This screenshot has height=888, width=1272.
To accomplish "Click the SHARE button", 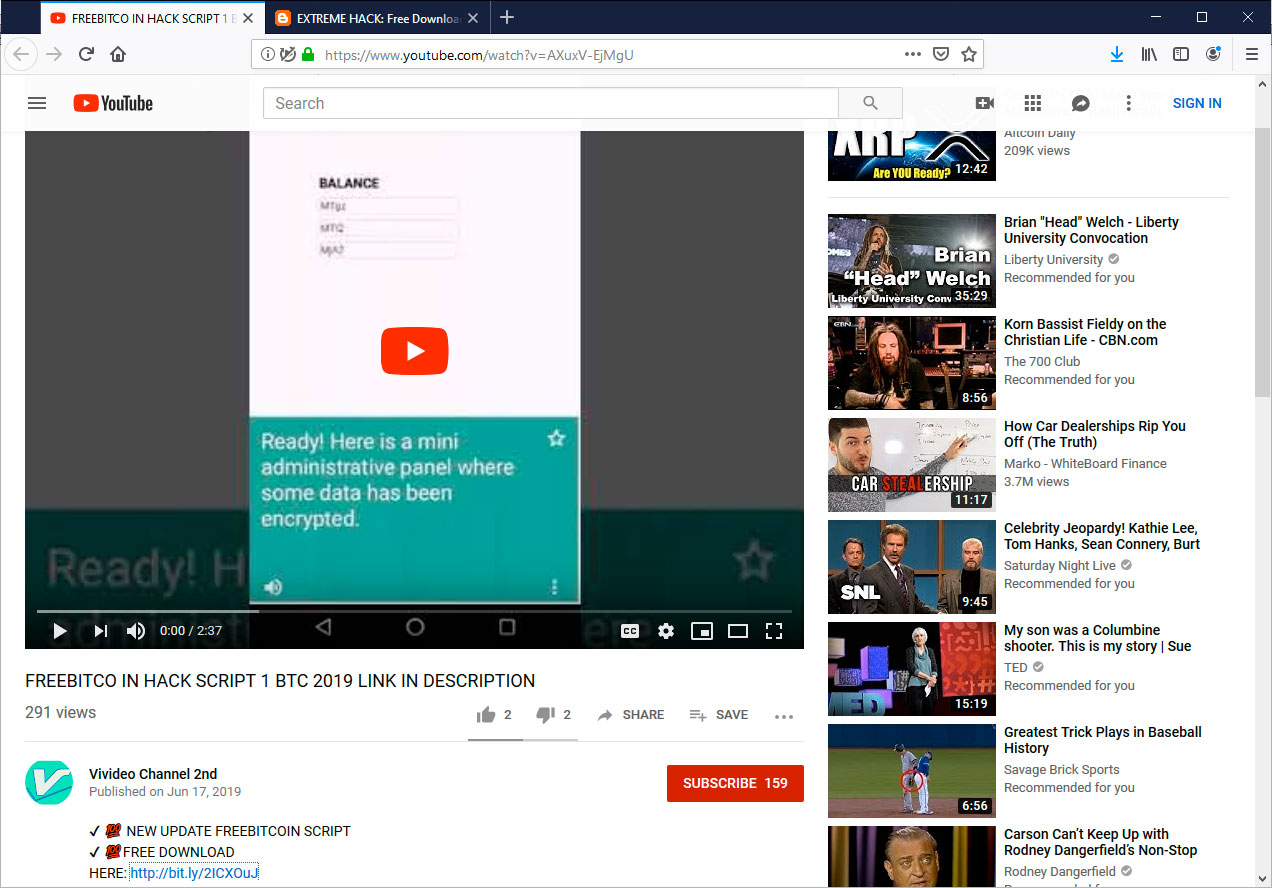I will click(630, 714).
